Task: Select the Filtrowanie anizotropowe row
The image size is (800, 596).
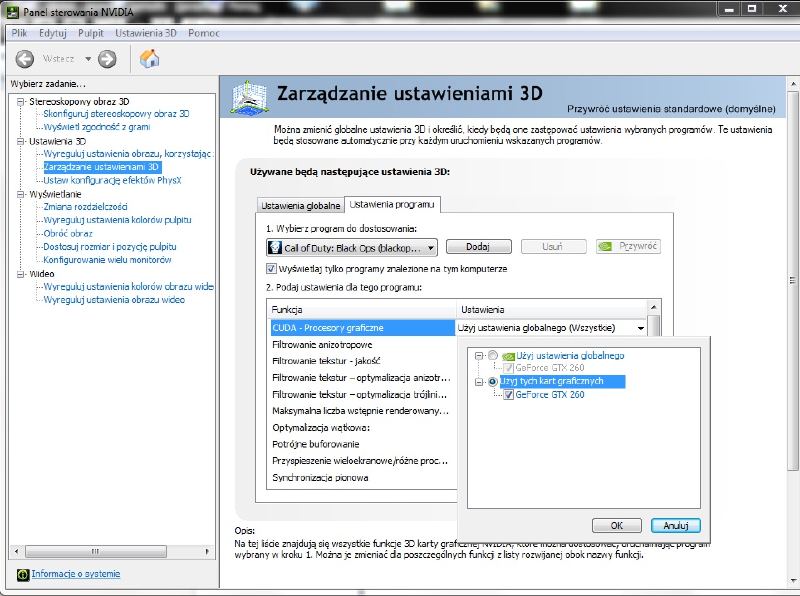Action: coord(363,345)
